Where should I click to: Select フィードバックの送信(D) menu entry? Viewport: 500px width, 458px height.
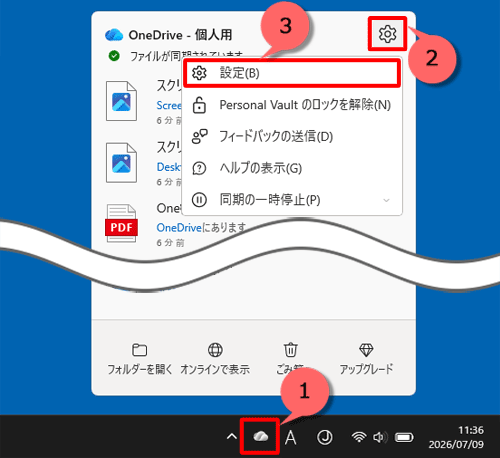pyautogui.click(x=292, y=136)
